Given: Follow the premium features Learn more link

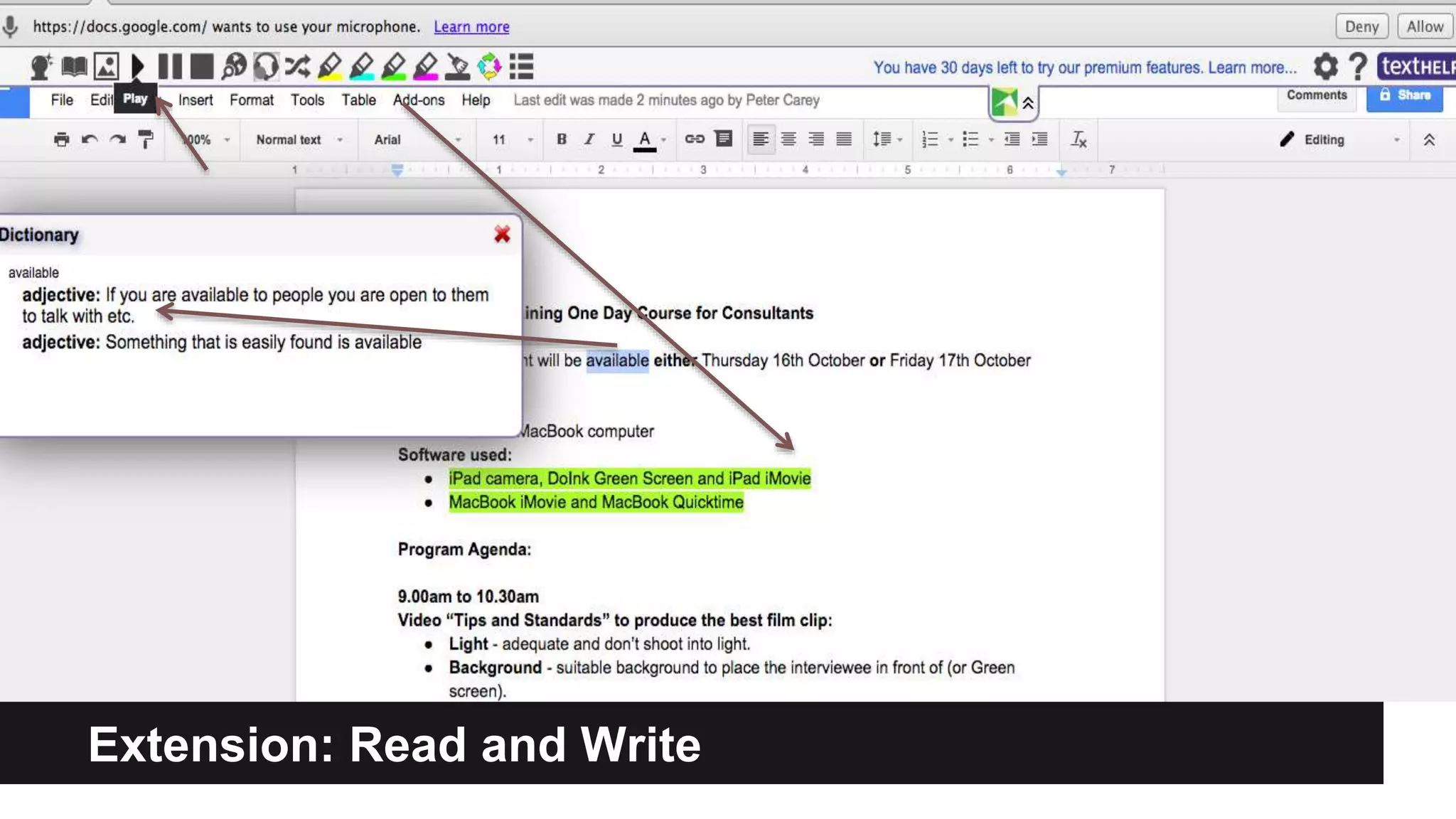Looking at the screenshot, I should [x=1253, y=68].
